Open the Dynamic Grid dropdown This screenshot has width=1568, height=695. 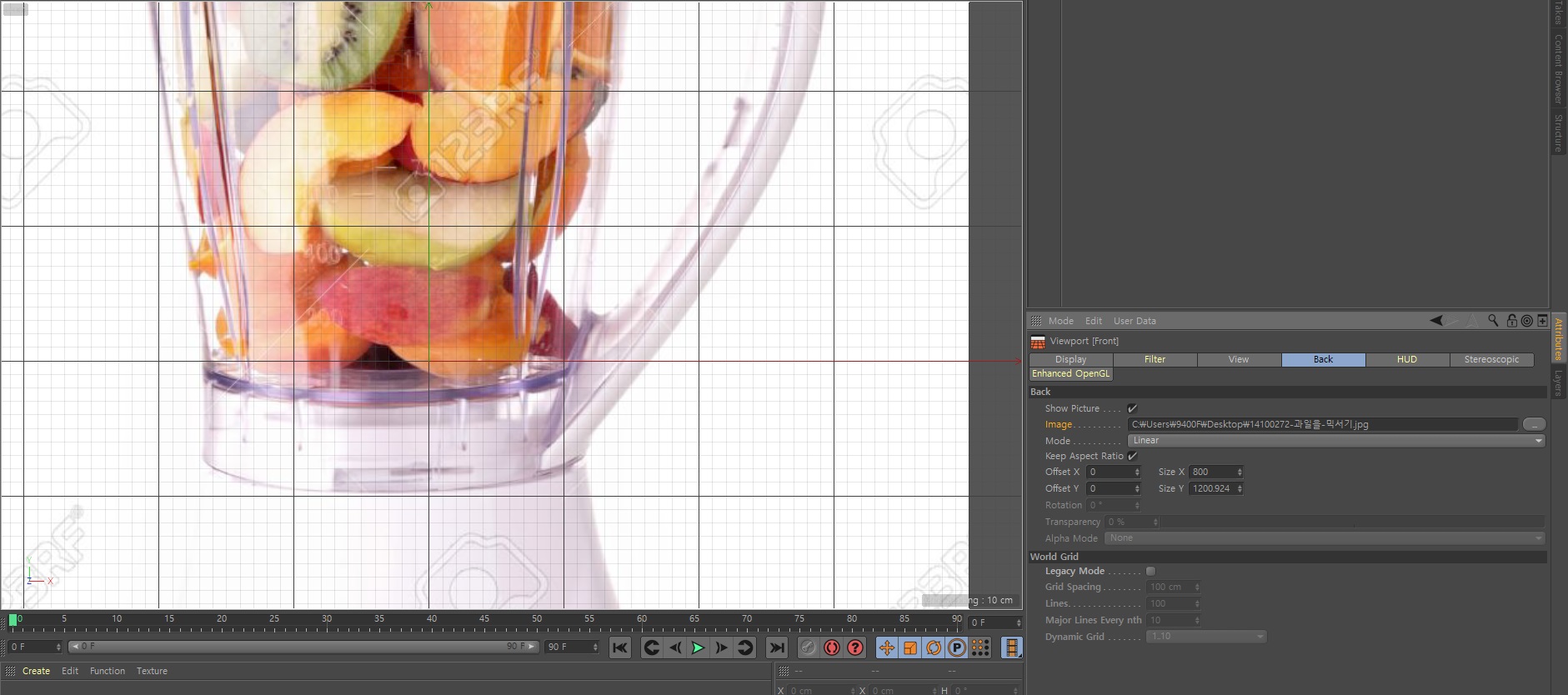coord(1205,637)
